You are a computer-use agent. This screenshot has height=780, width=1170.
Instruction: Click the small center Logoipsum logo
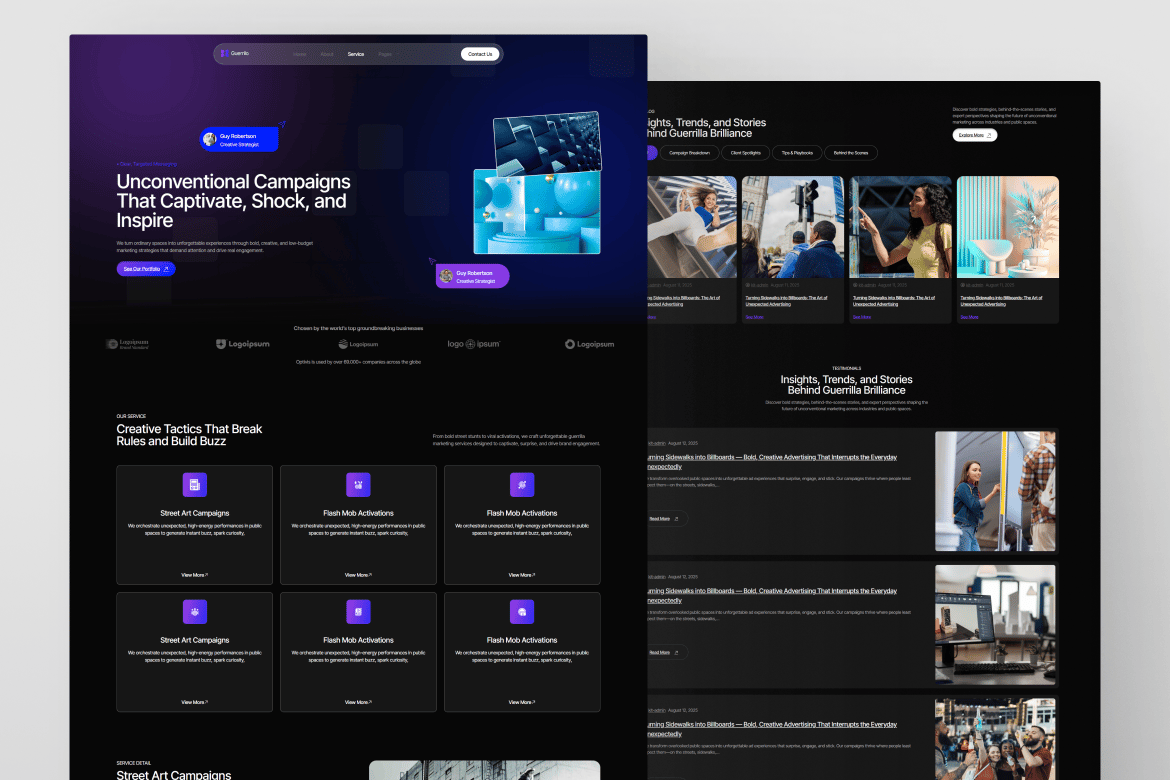click(358, 344)
